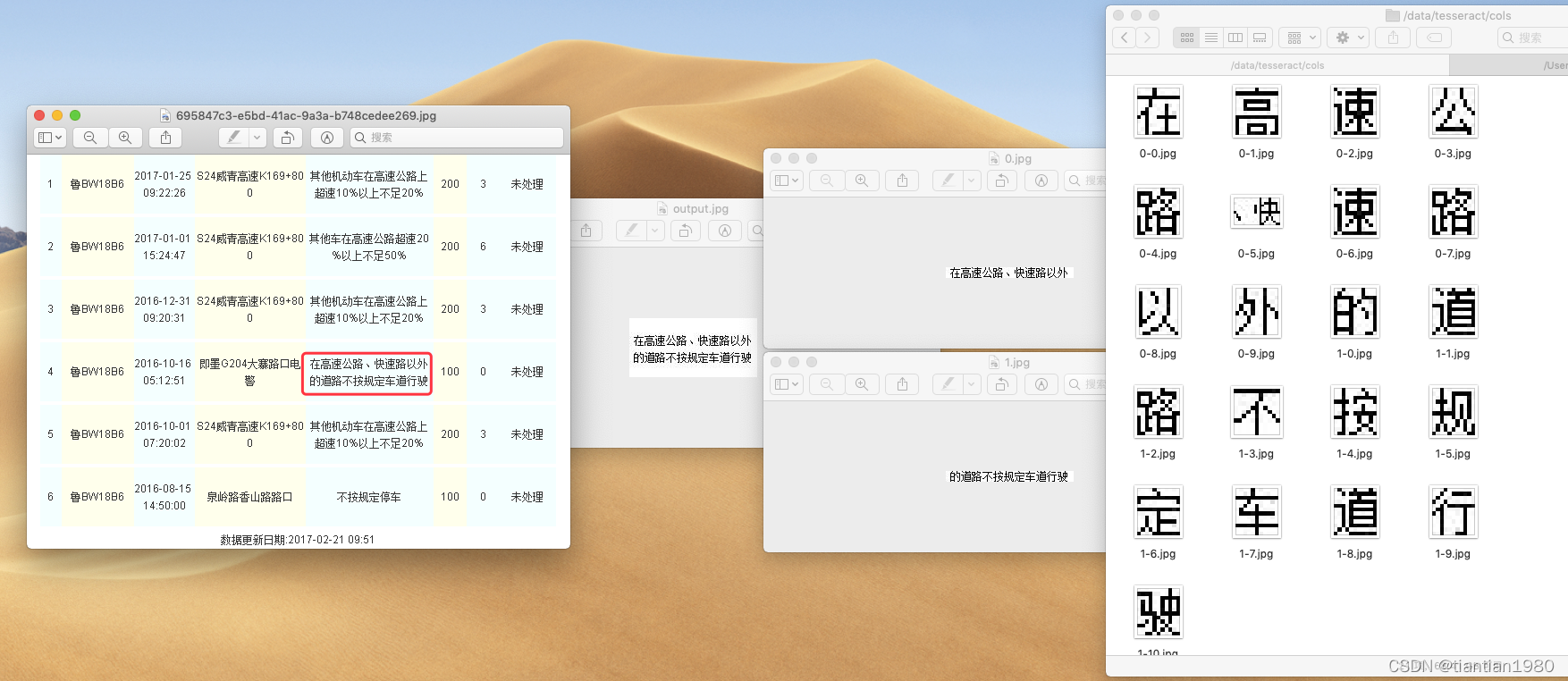Show Markup toolbar in output.jpg window
Image resolution: width=1568 pixels, height=681 pixels.
click(725, 231)
